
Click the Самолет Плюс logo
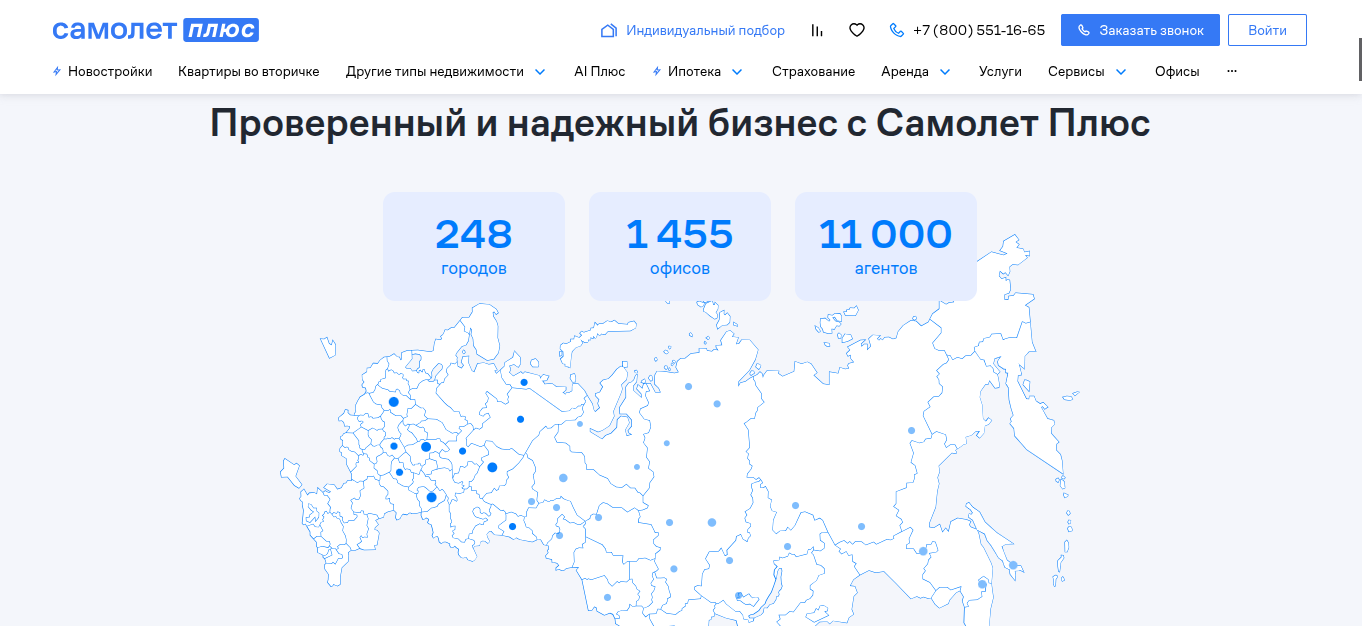click(x=155, y=30)
